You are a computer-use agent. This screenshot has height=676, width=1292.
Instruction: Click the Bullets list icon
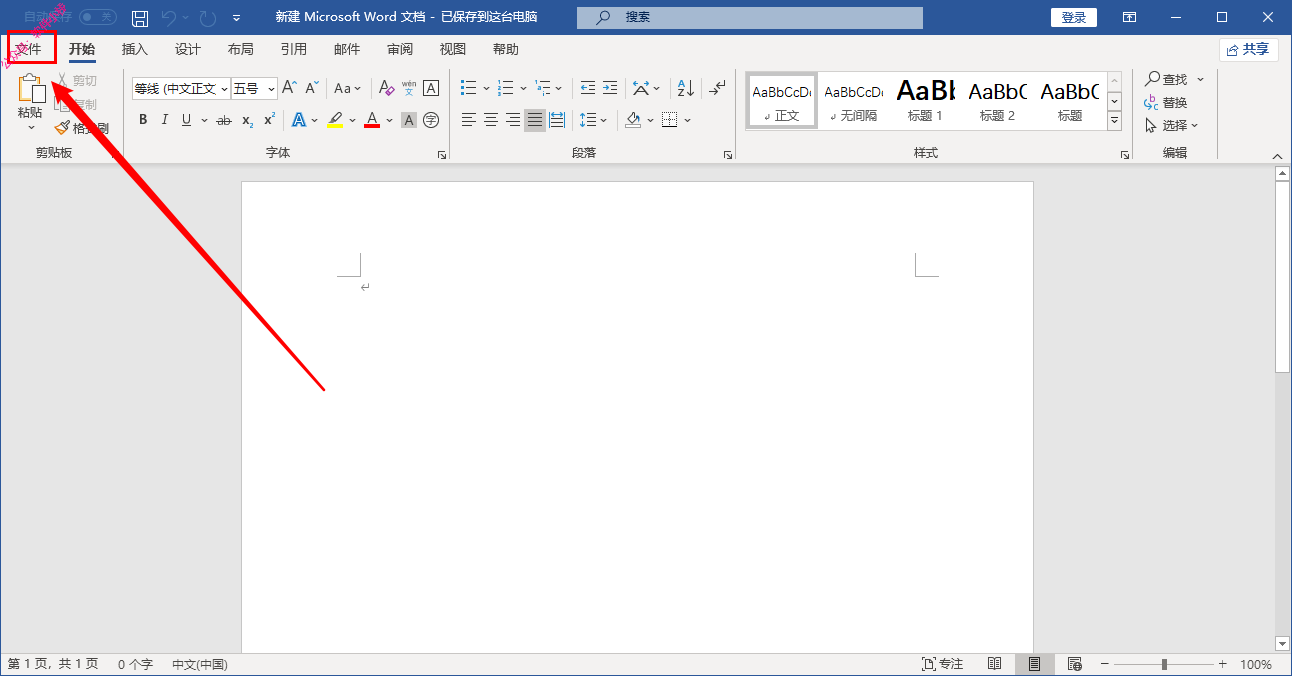tap(468, 88)
